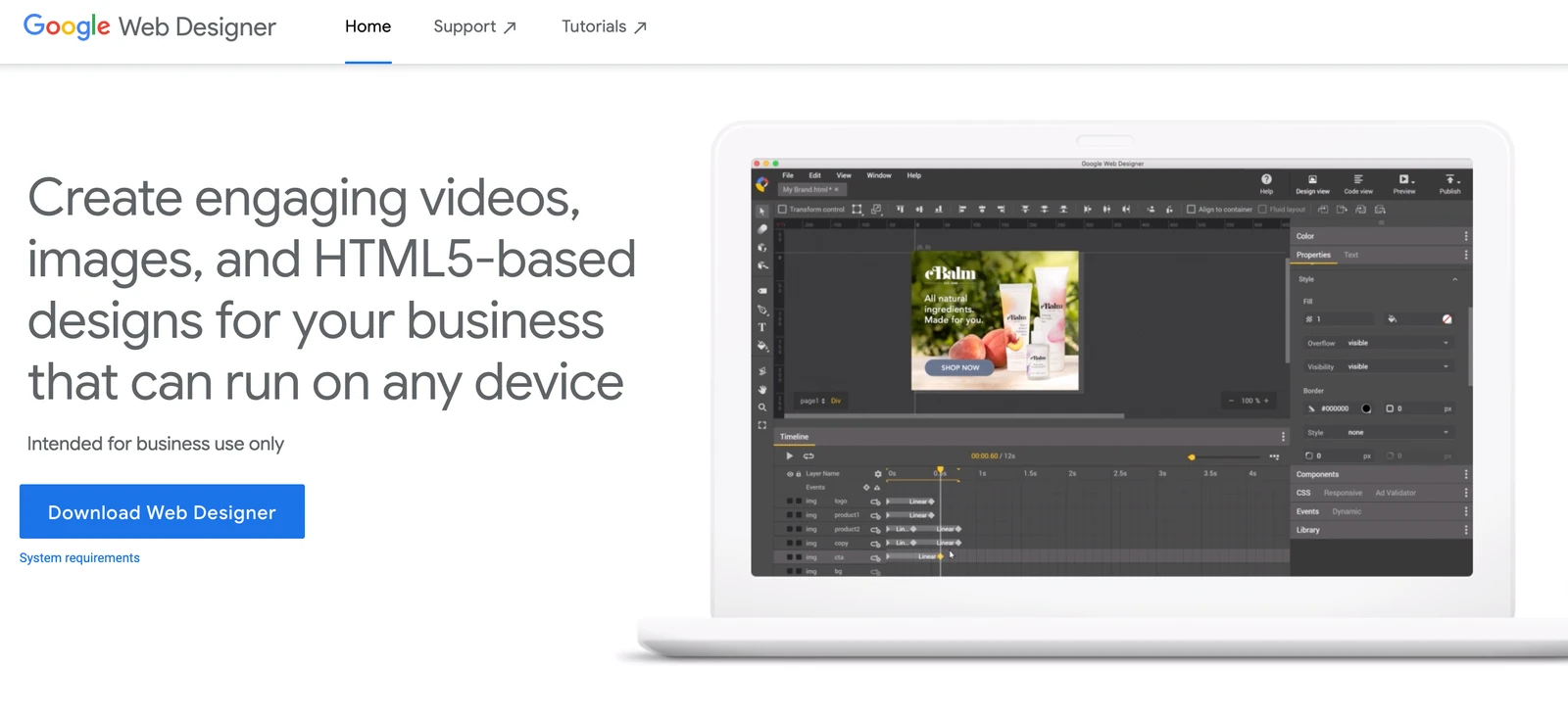1568x717 pixels.
Task: Click the black border color swatch
Action: [1366, 408]
